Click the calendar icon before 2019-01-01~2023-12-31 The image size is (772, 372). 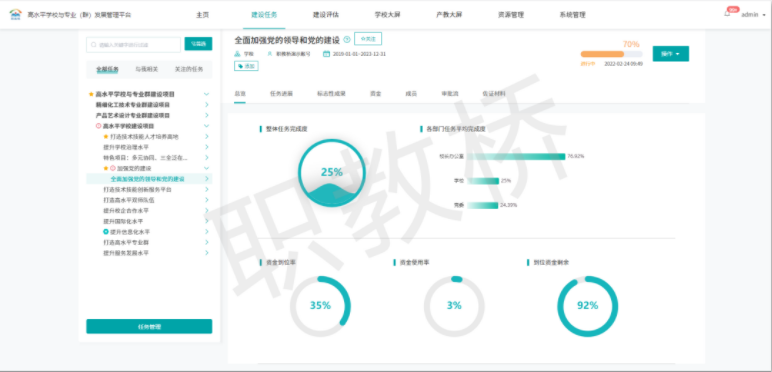coord(326,54)
